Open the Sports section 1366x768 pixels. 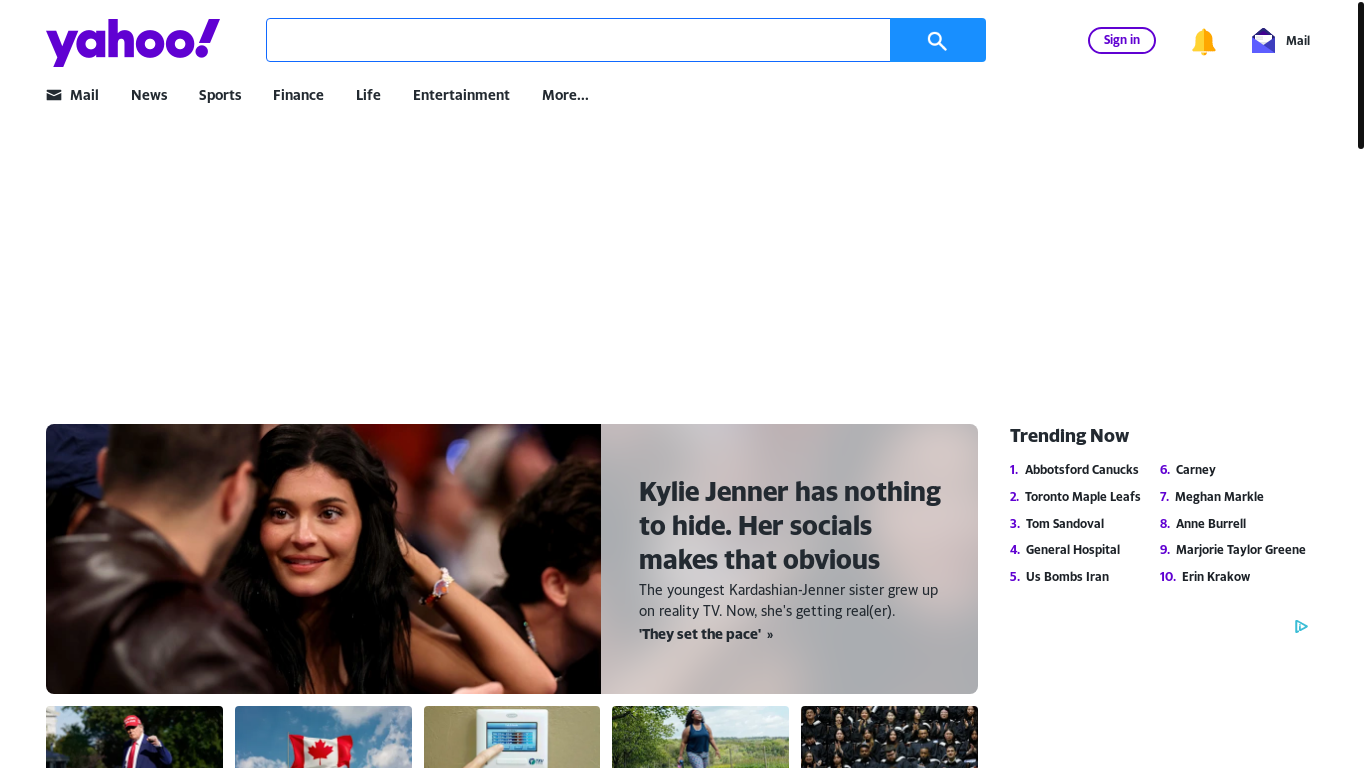click(220, 95)
